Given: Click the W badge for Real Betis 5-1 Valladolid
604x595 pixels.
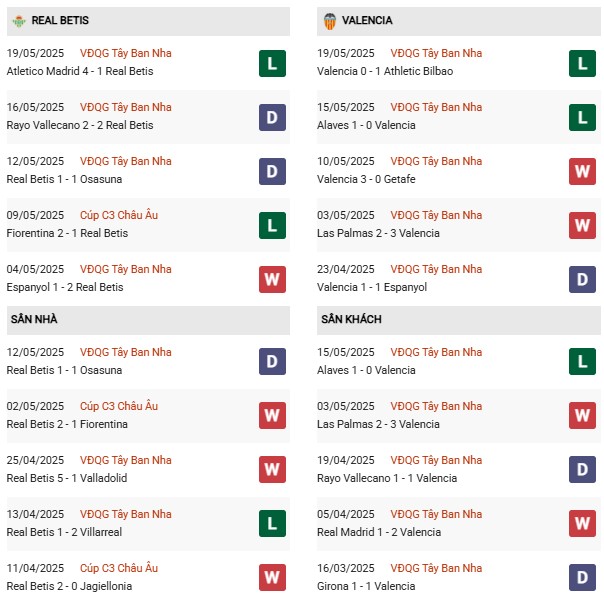Looking at the screenshot, I should click(x=272, y=469).
